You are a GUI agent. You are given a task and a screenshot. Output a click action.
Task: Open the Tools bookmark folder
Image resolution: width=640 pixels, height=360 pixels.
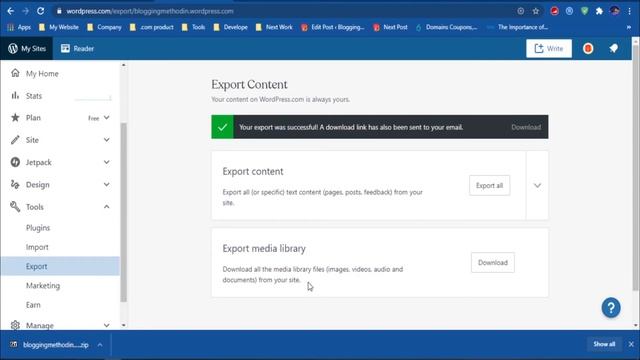tap(193, 27)
